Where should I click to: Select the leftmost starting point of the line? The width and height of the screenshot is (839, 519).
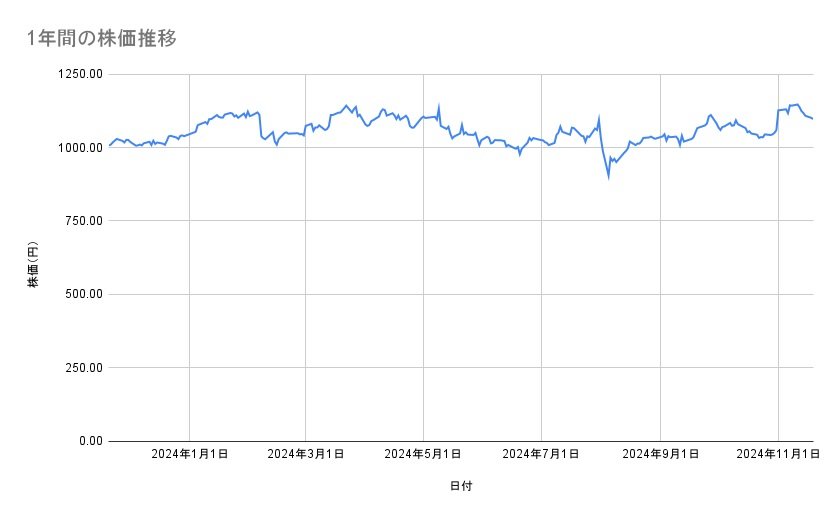(108, 147)
